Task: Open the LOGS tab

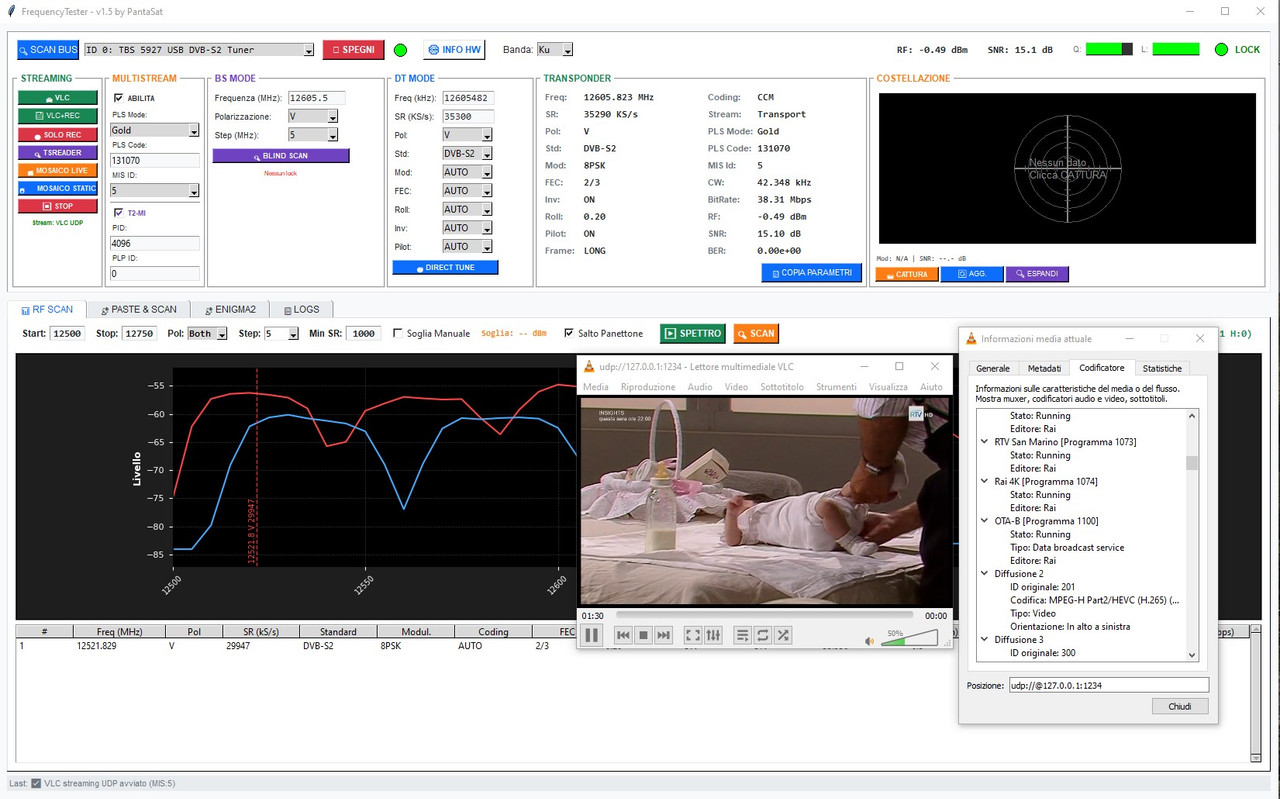Action: [x=301, y=309]
